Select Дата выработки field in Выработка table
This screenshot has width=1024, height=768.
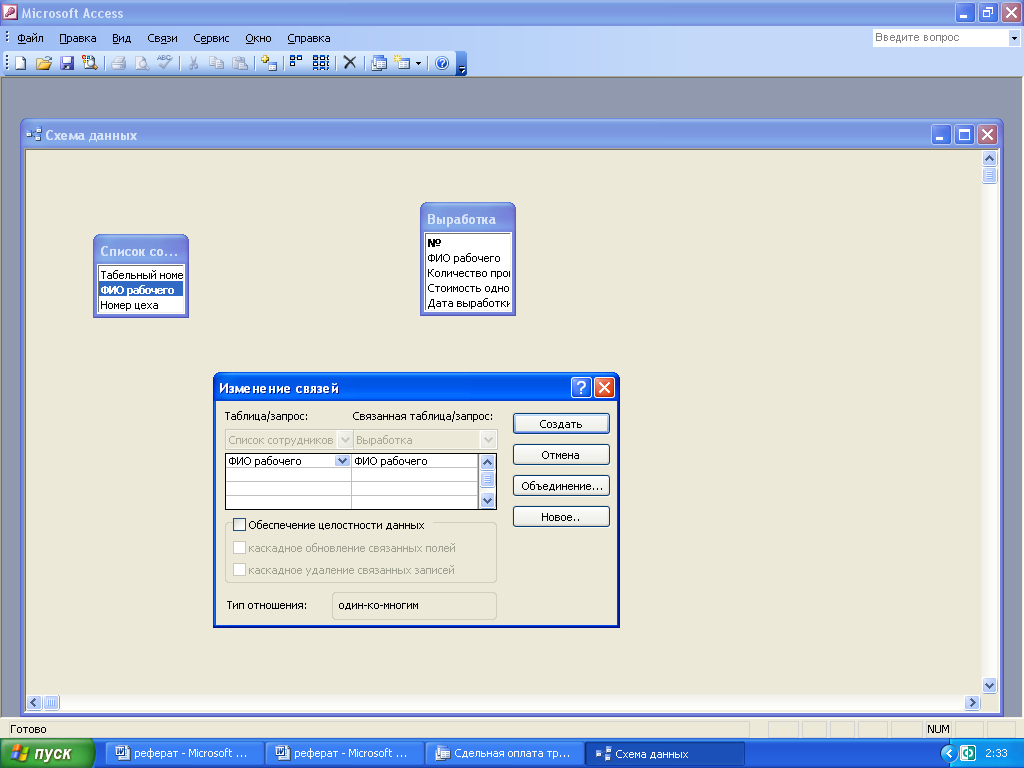click(468, 303)
